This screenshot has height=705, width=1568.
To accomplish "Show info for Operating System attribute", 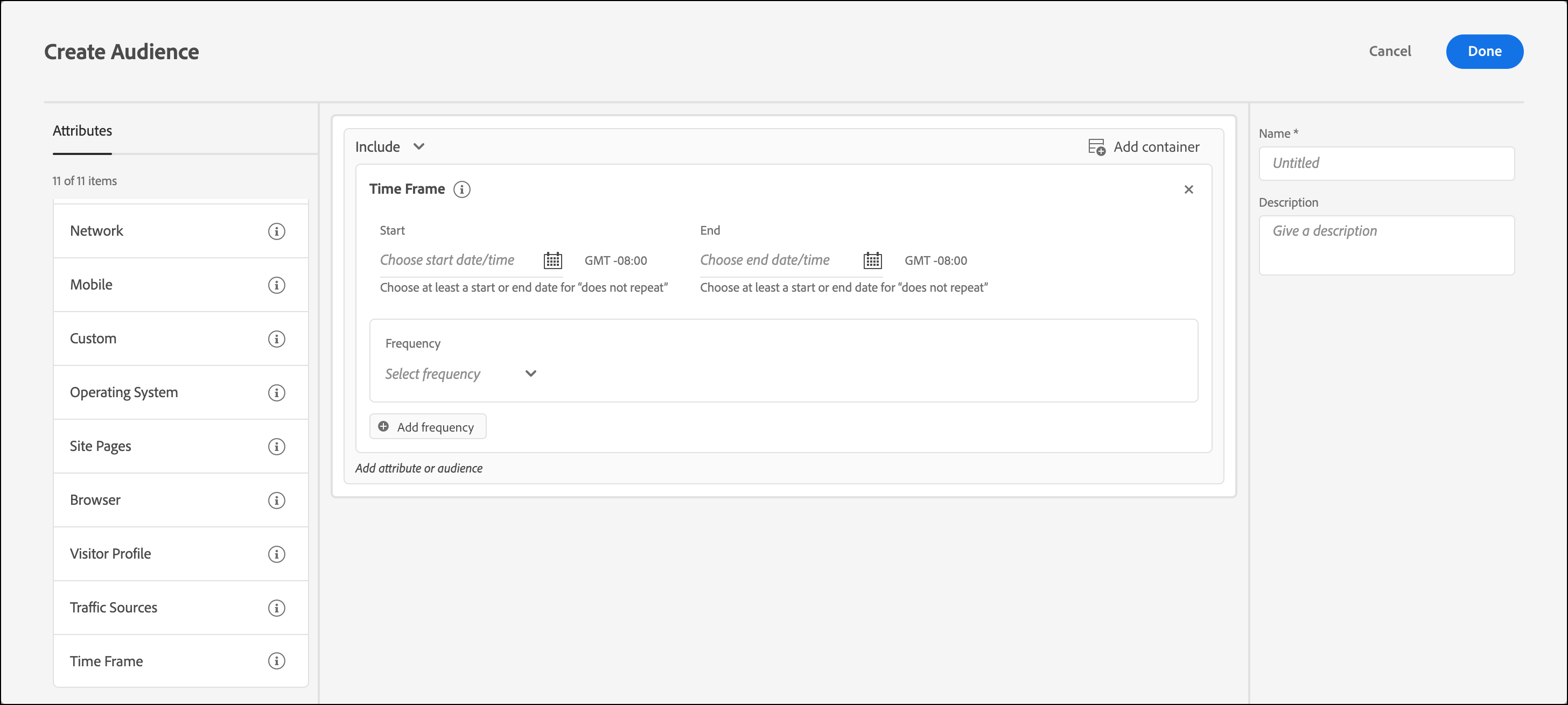I will (x=276, y=392).
